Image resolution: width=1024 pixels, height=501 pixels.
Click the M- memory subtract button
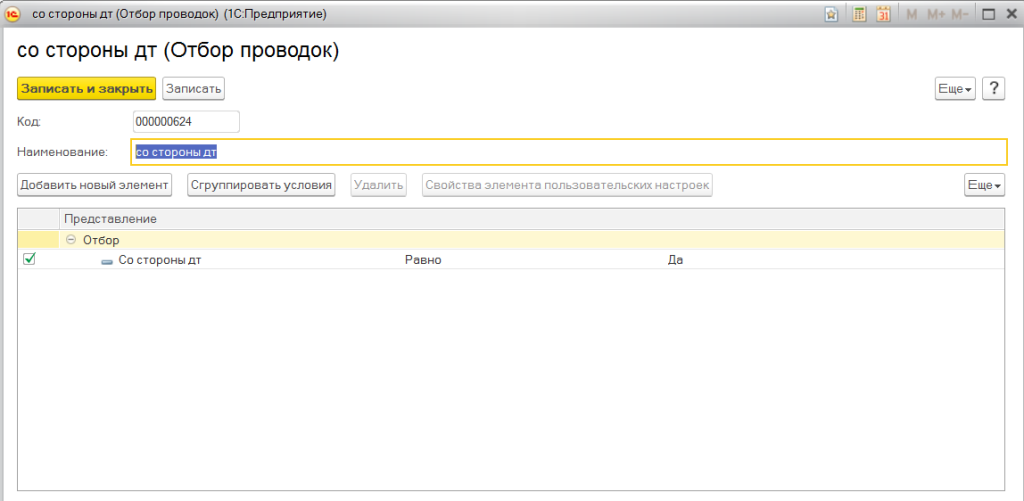[x=960, y=15]
